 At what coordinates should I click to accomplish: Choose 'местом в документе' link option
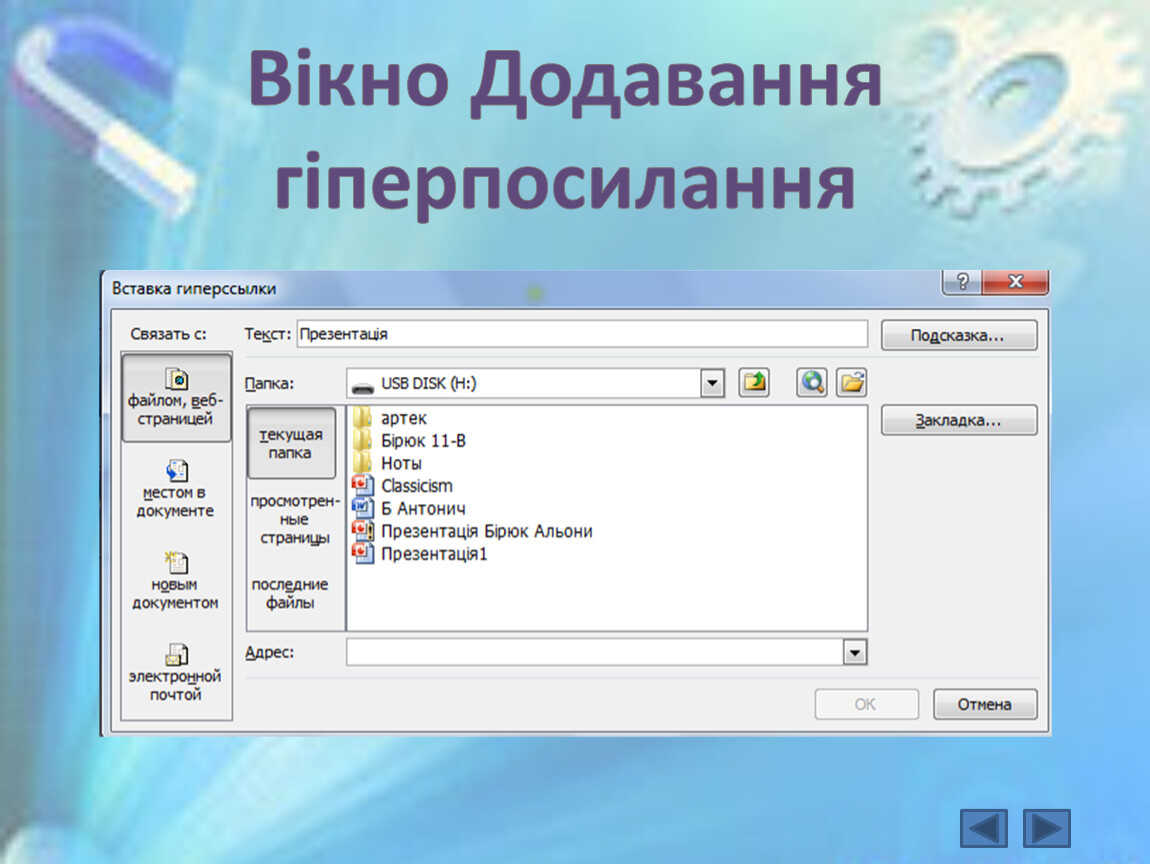tap(176, 488)
